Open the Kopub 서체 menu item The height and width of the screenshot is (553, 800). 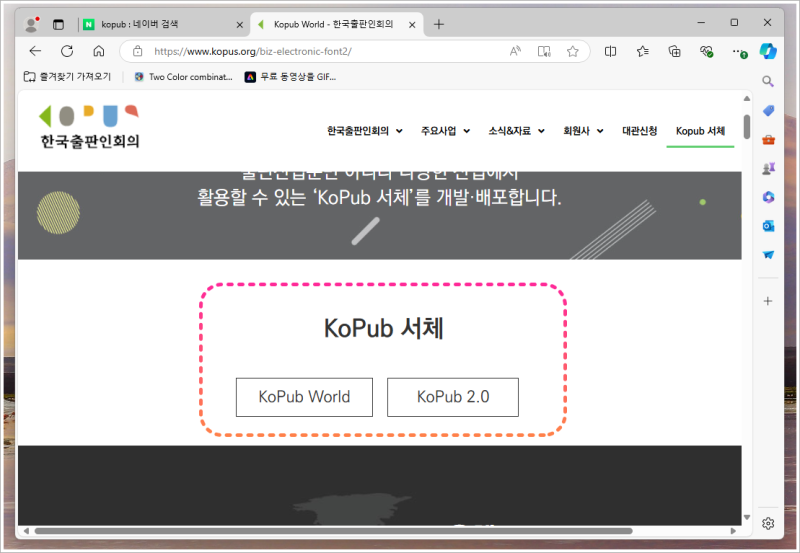(x=700, y=131)
